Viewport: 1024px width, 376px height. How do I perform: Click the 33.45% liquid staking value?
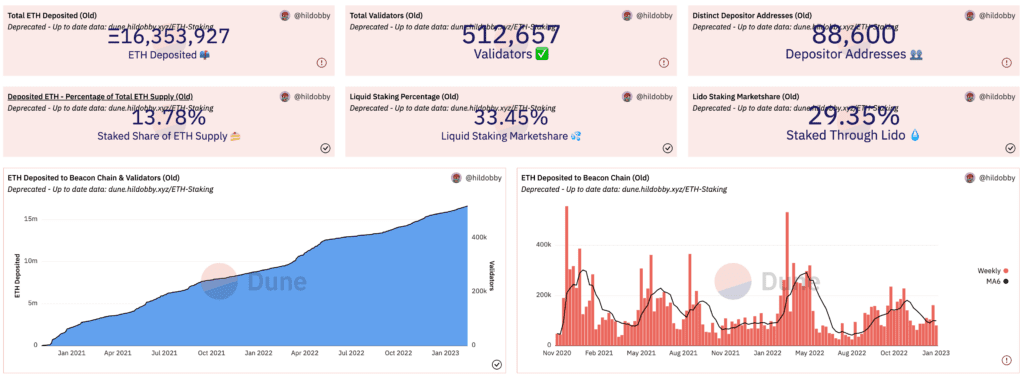coord(511,118)
